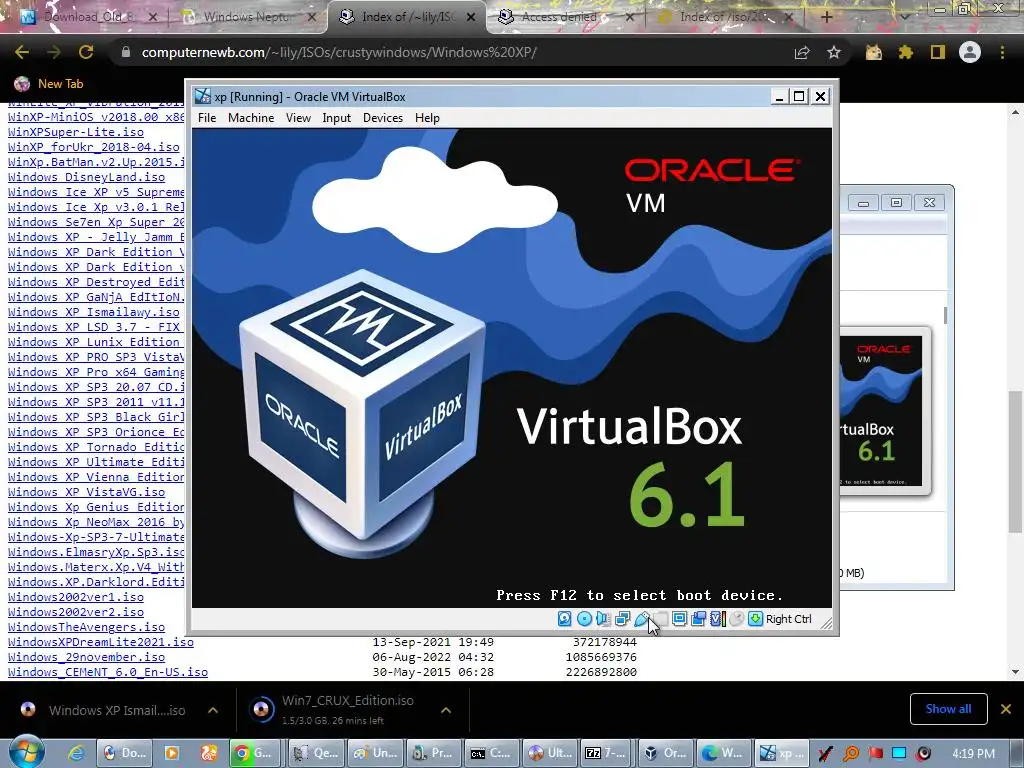This screenshot has height=768, width=1024.
Task: Click the Right Ctrl host key label
Action: [788, 619]
